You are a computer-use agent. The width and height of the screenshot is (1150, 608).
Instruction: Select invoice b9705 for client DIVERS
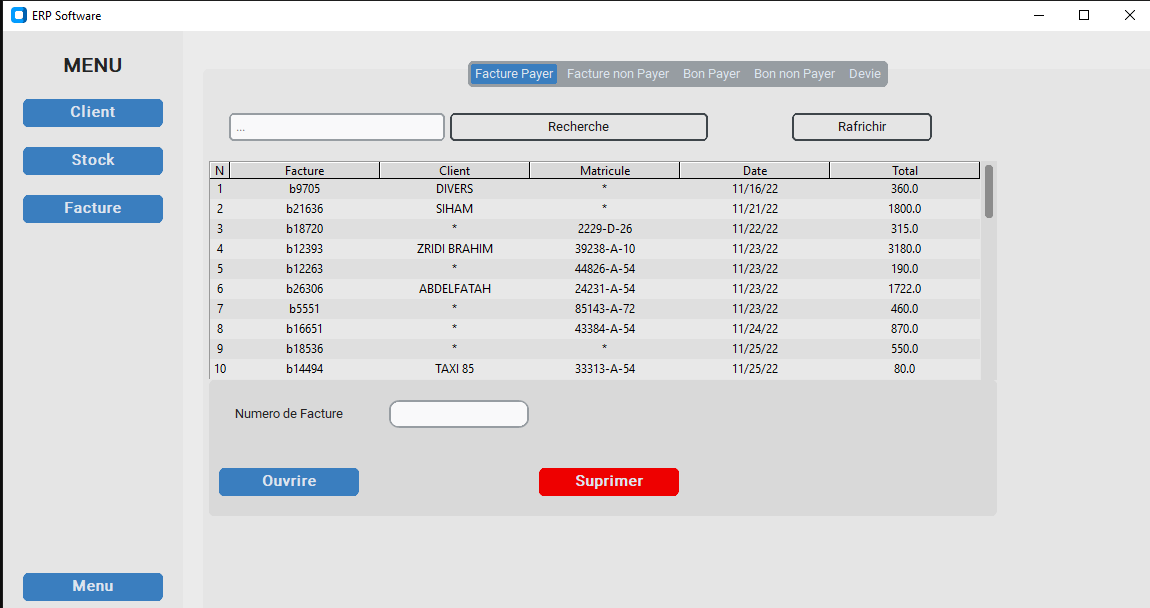pyautogui.click(x=455, y=188)
